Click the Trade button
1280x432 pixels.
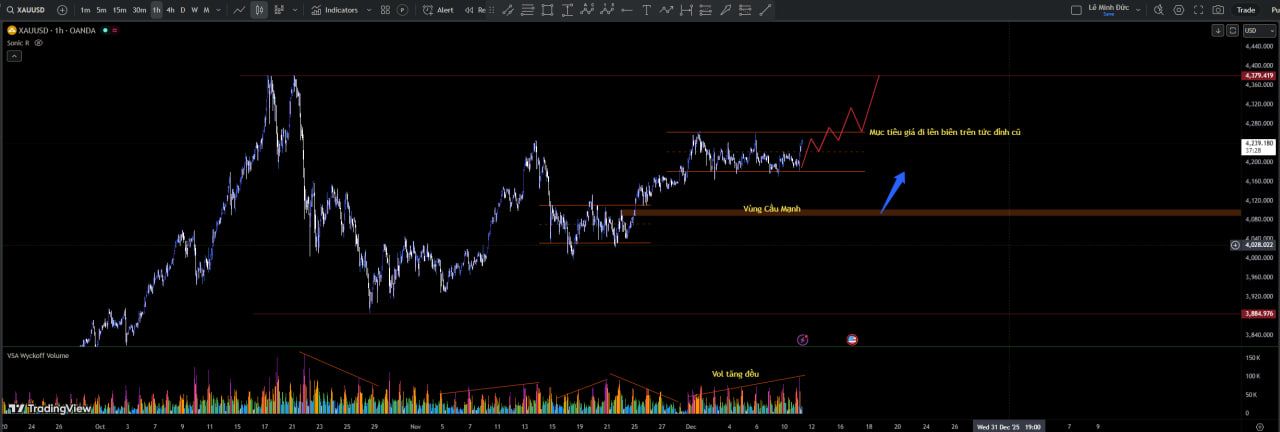coord(1246,10)
